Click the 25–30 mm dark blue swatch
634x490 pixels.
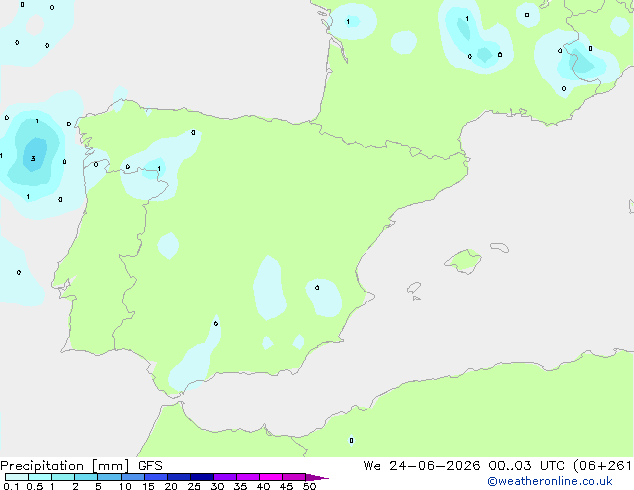tap(202, 477)
